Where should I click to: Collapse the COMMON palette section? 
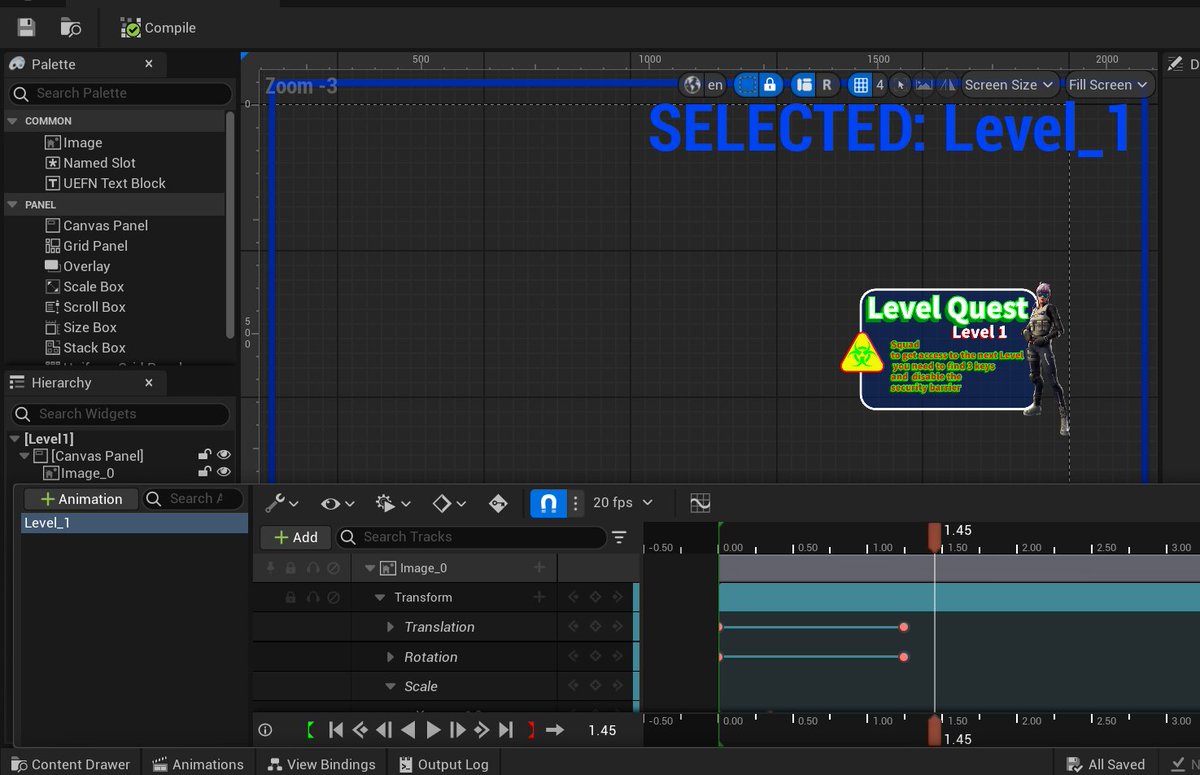coord(13,121)
